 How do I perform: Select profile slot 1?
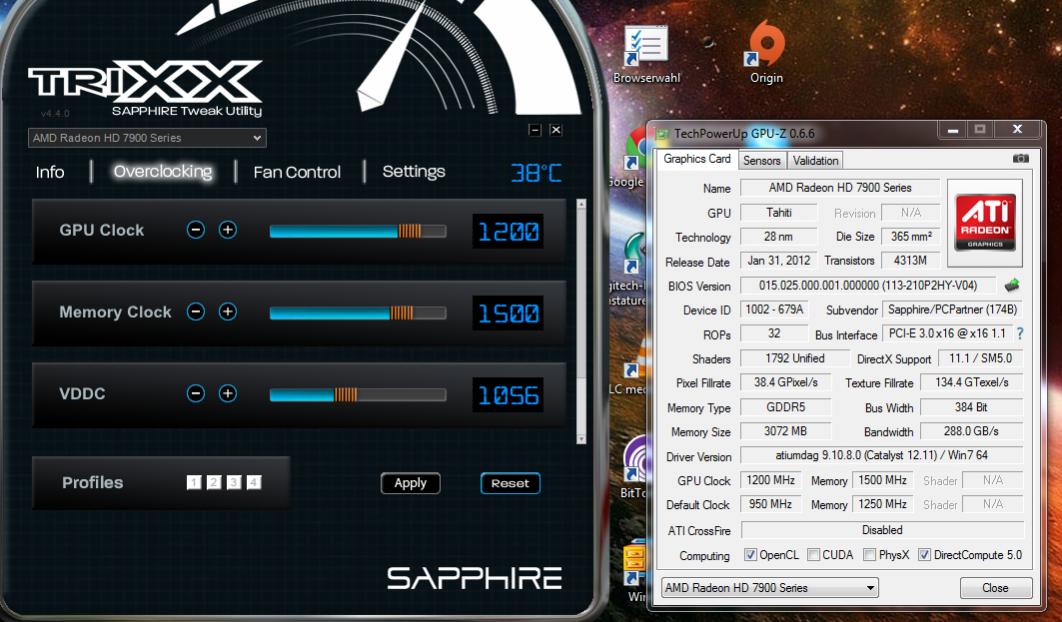click(194, 482)
